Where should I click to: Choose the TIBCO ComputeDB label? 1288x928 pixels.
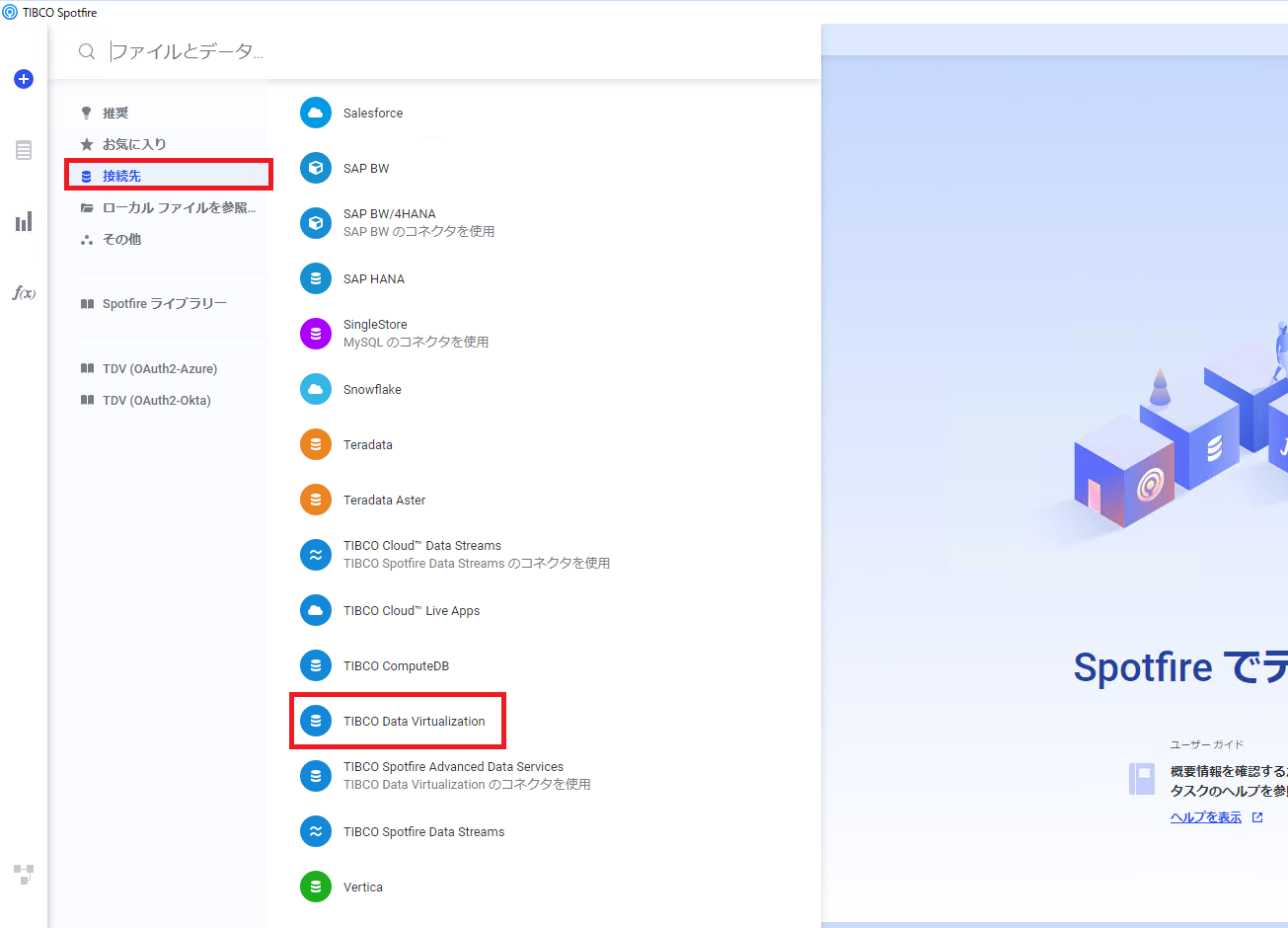(396, 666)
